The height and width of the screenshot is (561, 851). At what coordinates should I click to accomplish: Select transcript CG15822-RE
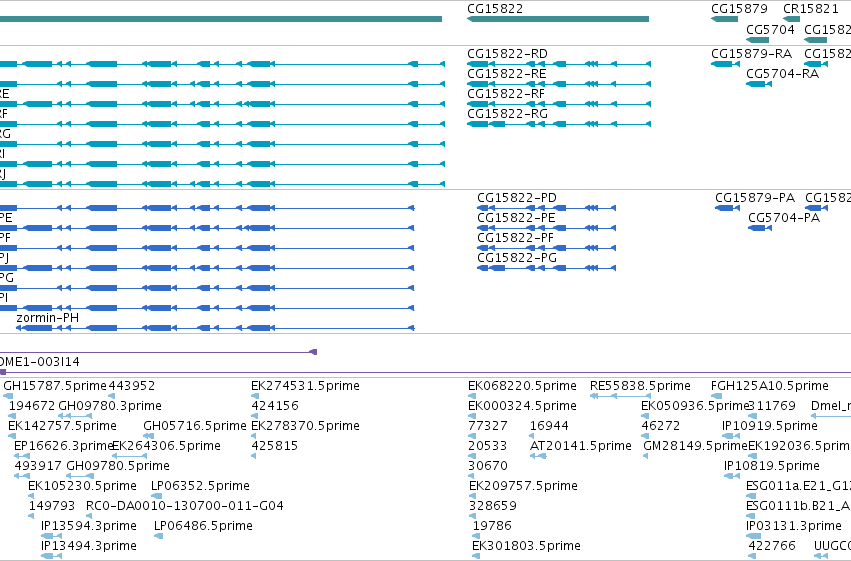(559, 84)
